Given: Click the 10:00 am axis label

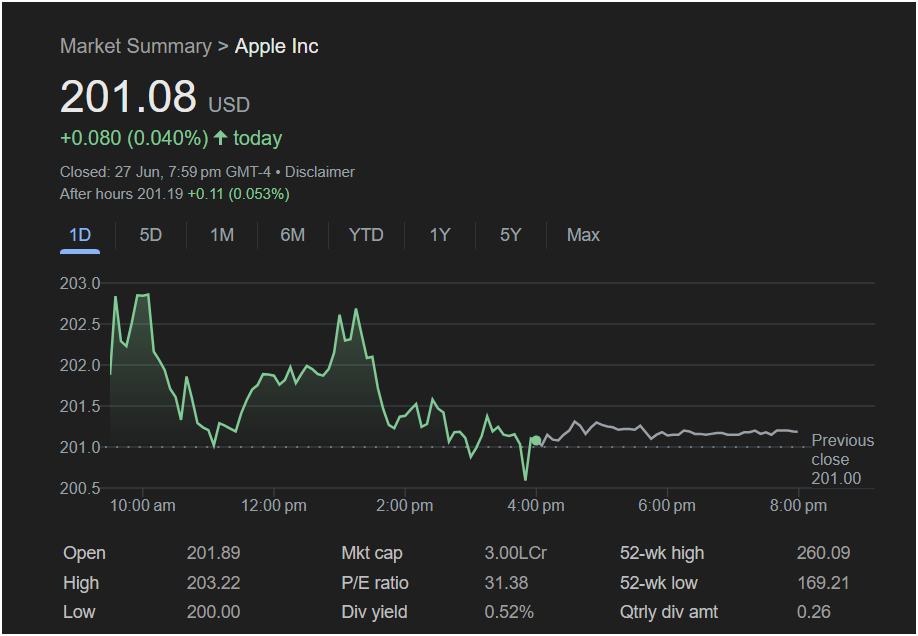Looking at the screenshot, I should point(143,506).
